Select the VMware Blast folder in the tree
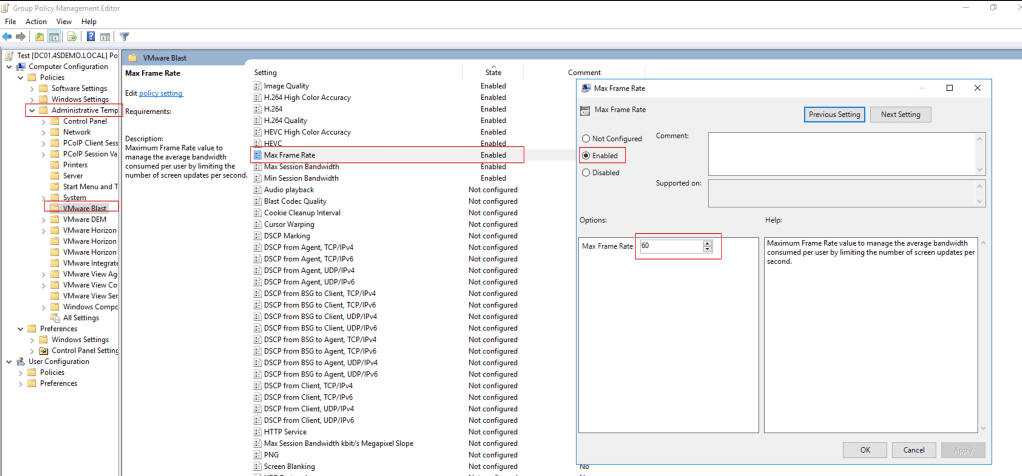1022x476 pixels. (84, 207)
